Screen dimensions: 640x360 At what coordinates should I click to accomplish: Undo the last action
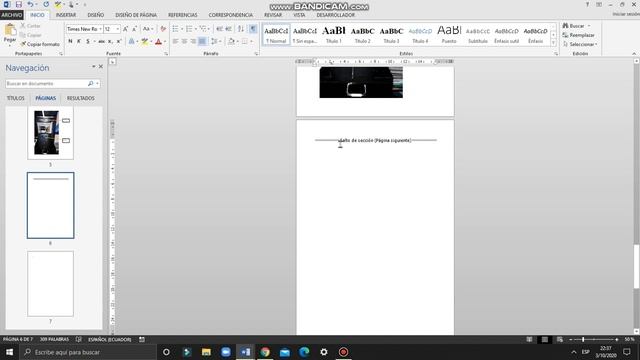coord(30,4)
